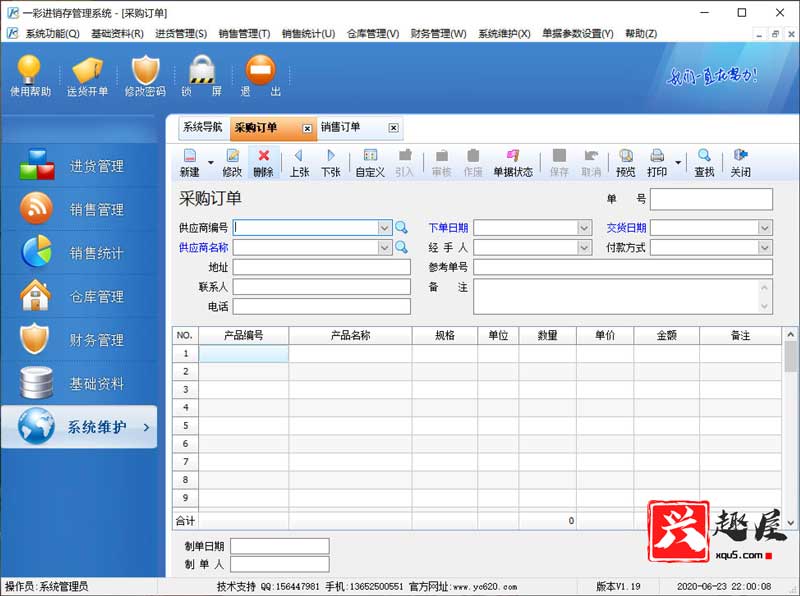Click the 删除 delete toolbar button

click(x=263, y=163)
